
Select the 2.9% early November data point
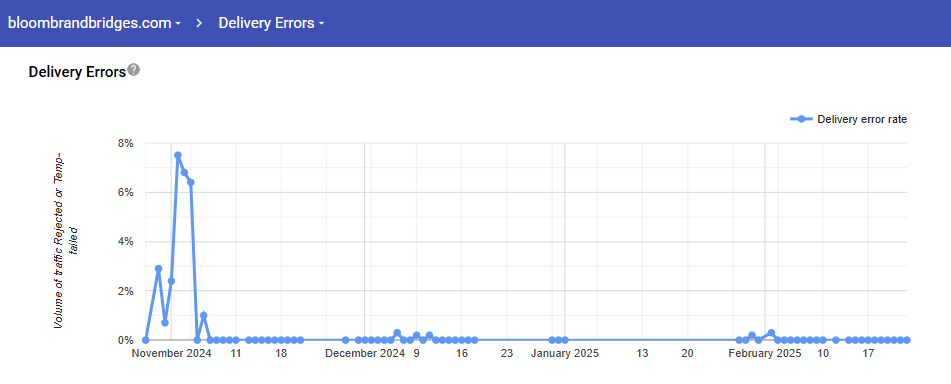click(158, 268)
